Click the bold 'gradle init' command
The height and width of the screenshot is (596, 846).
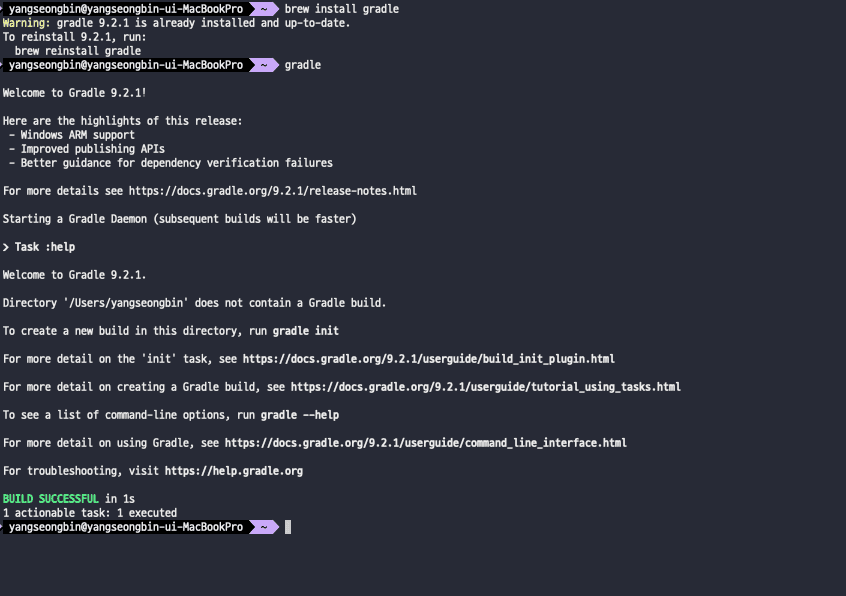point(305,331)
